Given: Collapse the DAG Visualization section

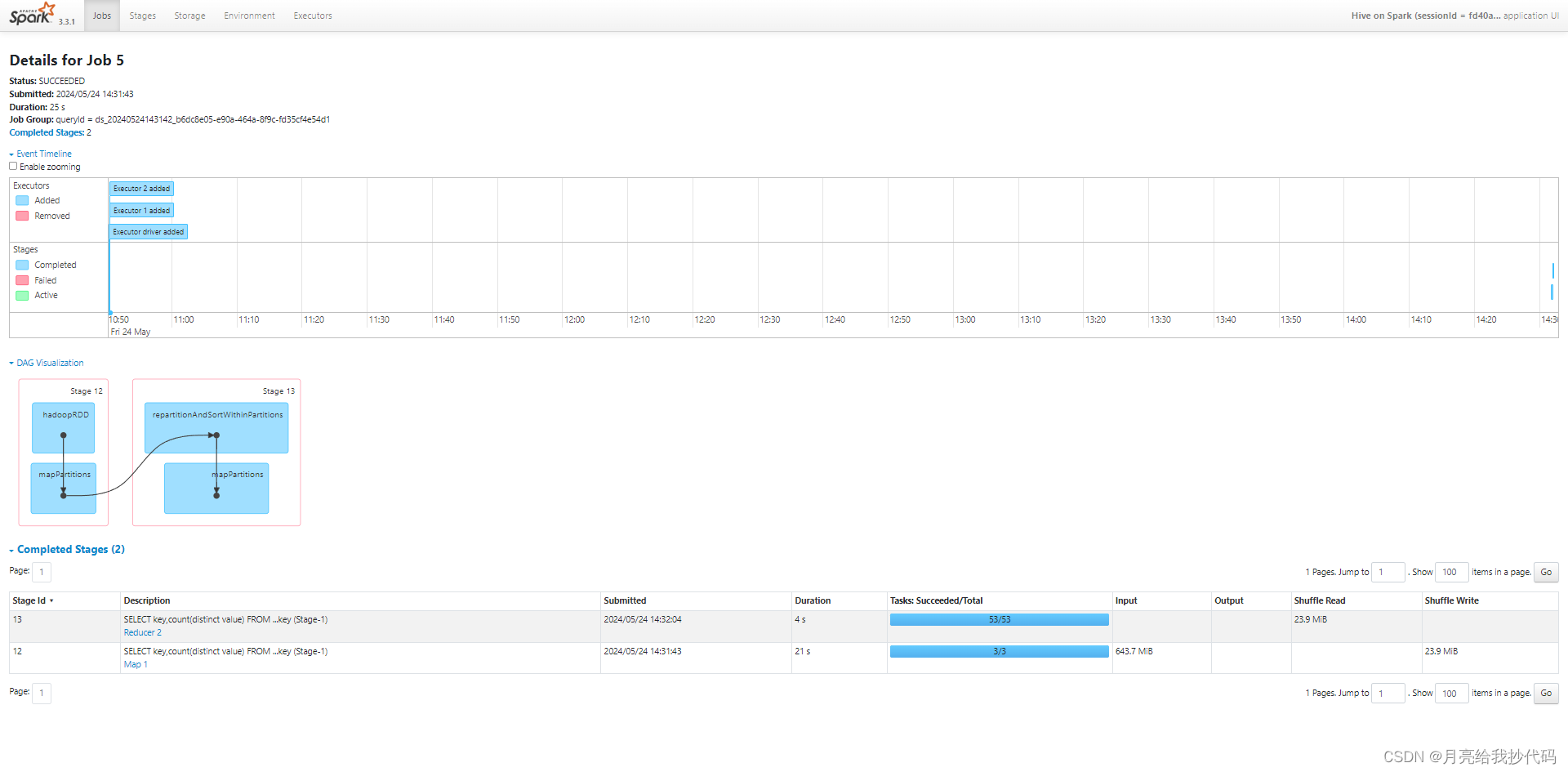Looking at the screenshot, I should (x=47, y=363).
